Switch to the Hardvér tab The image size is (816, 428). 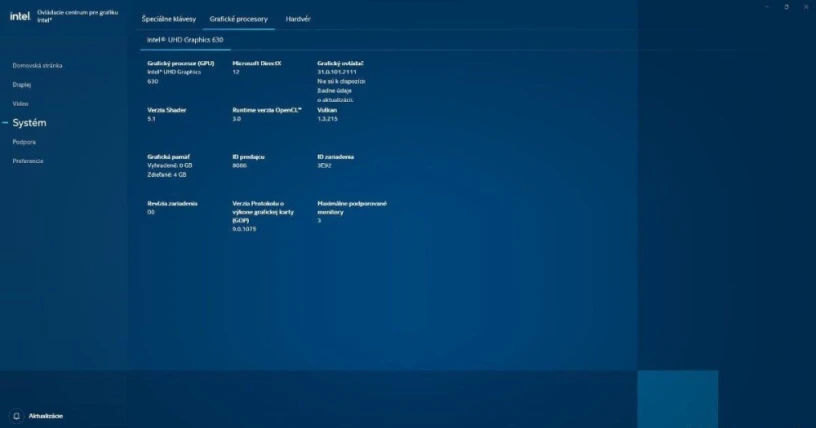[x=298, y=19]
